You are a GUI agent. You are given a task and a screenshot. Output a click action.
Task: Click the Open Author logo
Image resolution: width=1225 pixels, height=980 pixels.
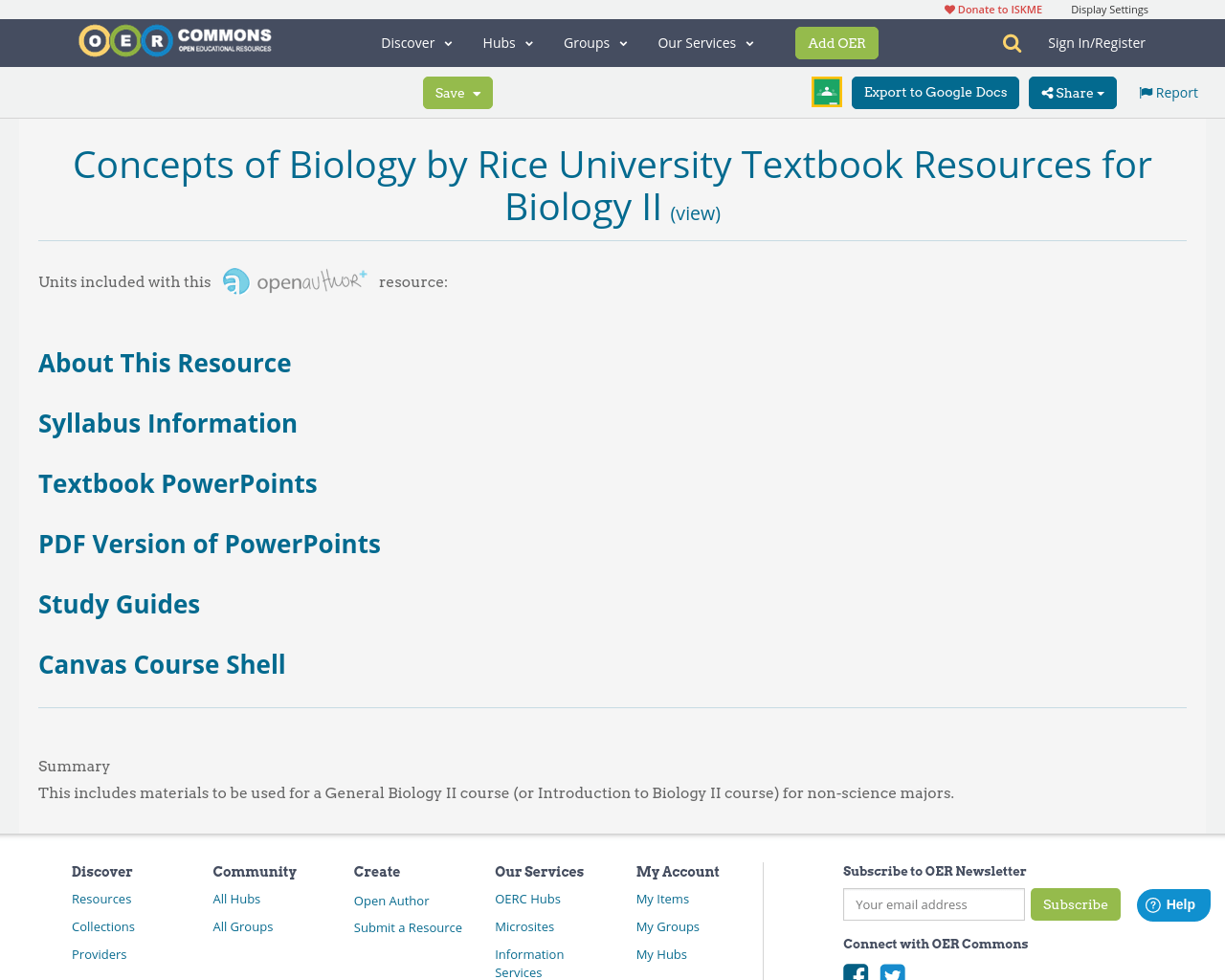tap(295, 281)
